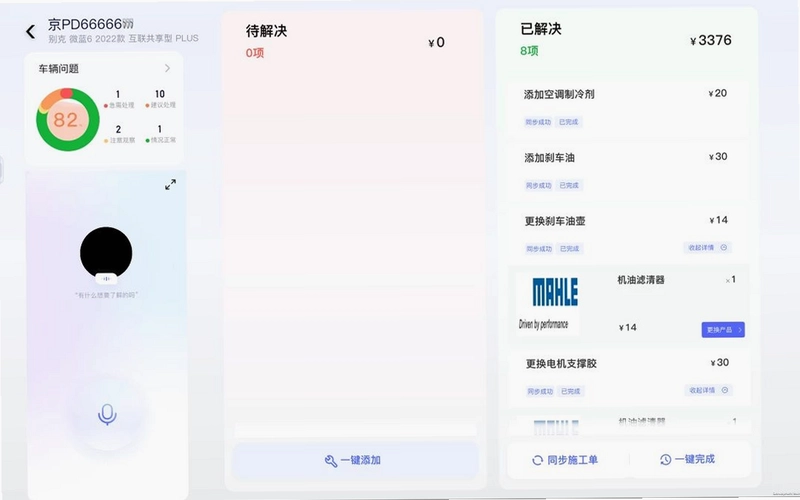Screen dimensions: 800x500
Task: Click 同步施工单 button
Action: (565, 460)
